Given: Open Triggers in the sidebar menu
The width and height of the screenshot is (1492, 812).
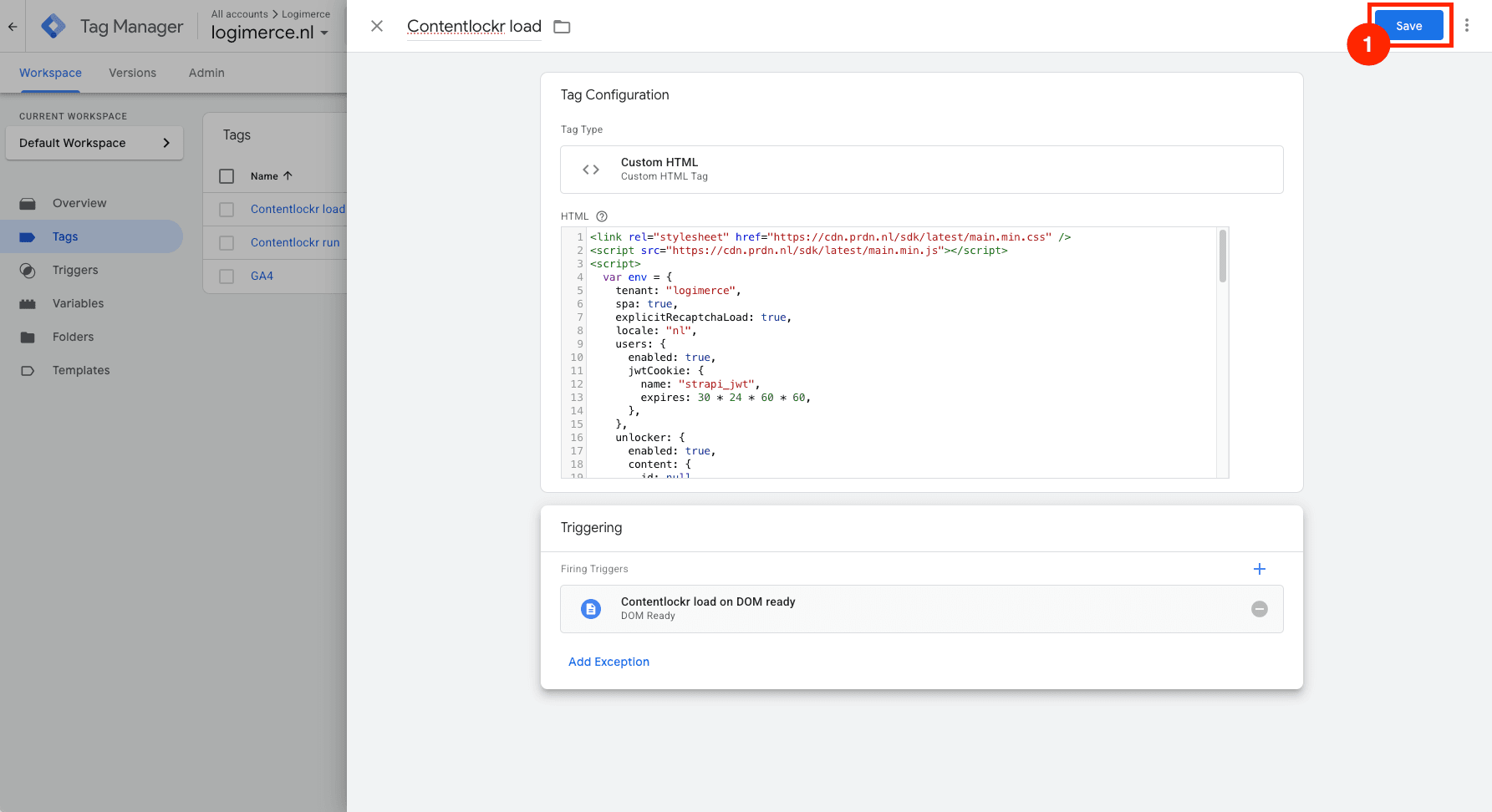Looking at the screenshot, I should (75, 270).
